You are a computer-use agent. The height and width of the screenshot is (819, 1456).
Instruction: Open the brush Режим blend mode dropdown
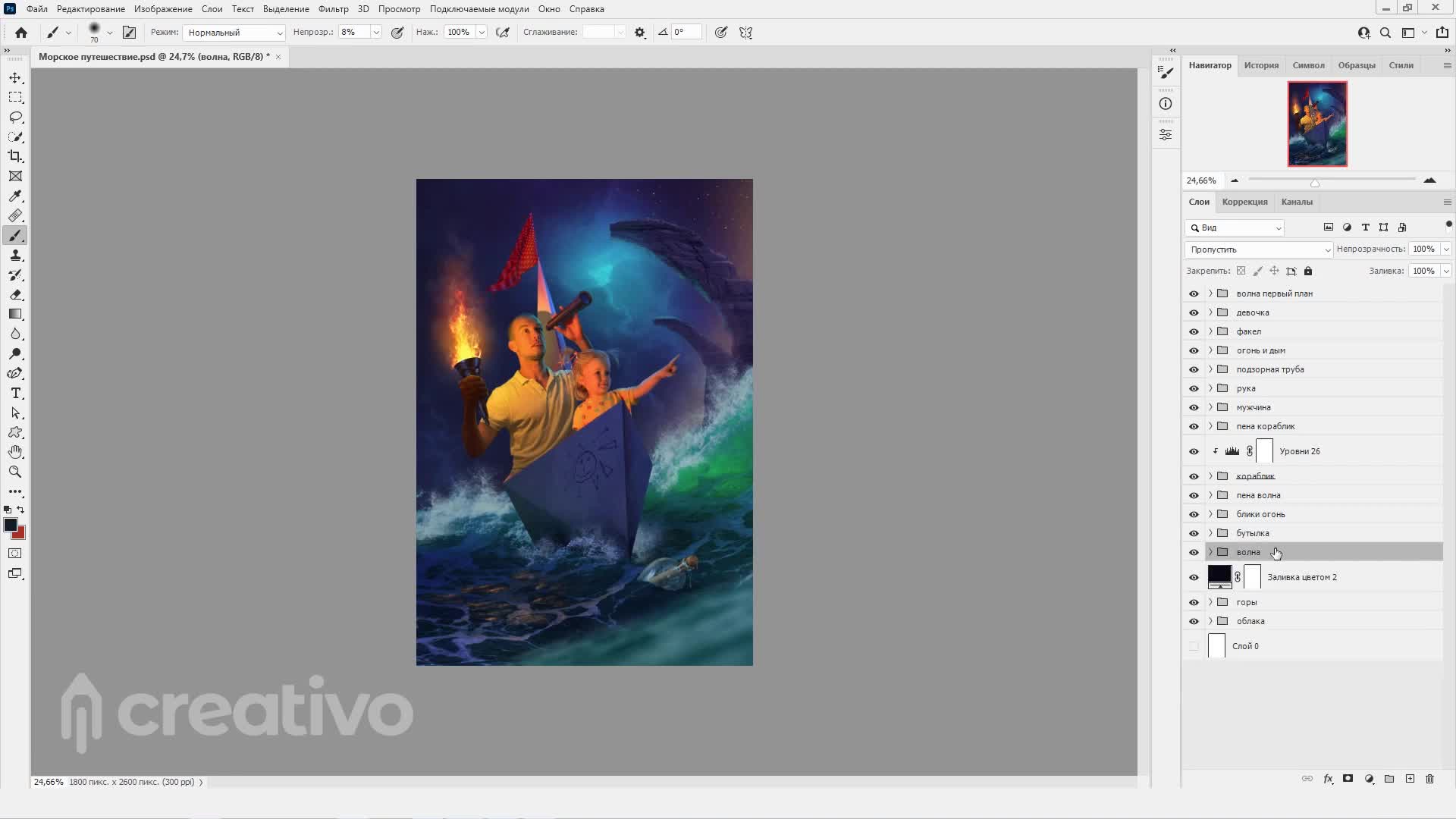pyautogui.click(x=234, y=33)
